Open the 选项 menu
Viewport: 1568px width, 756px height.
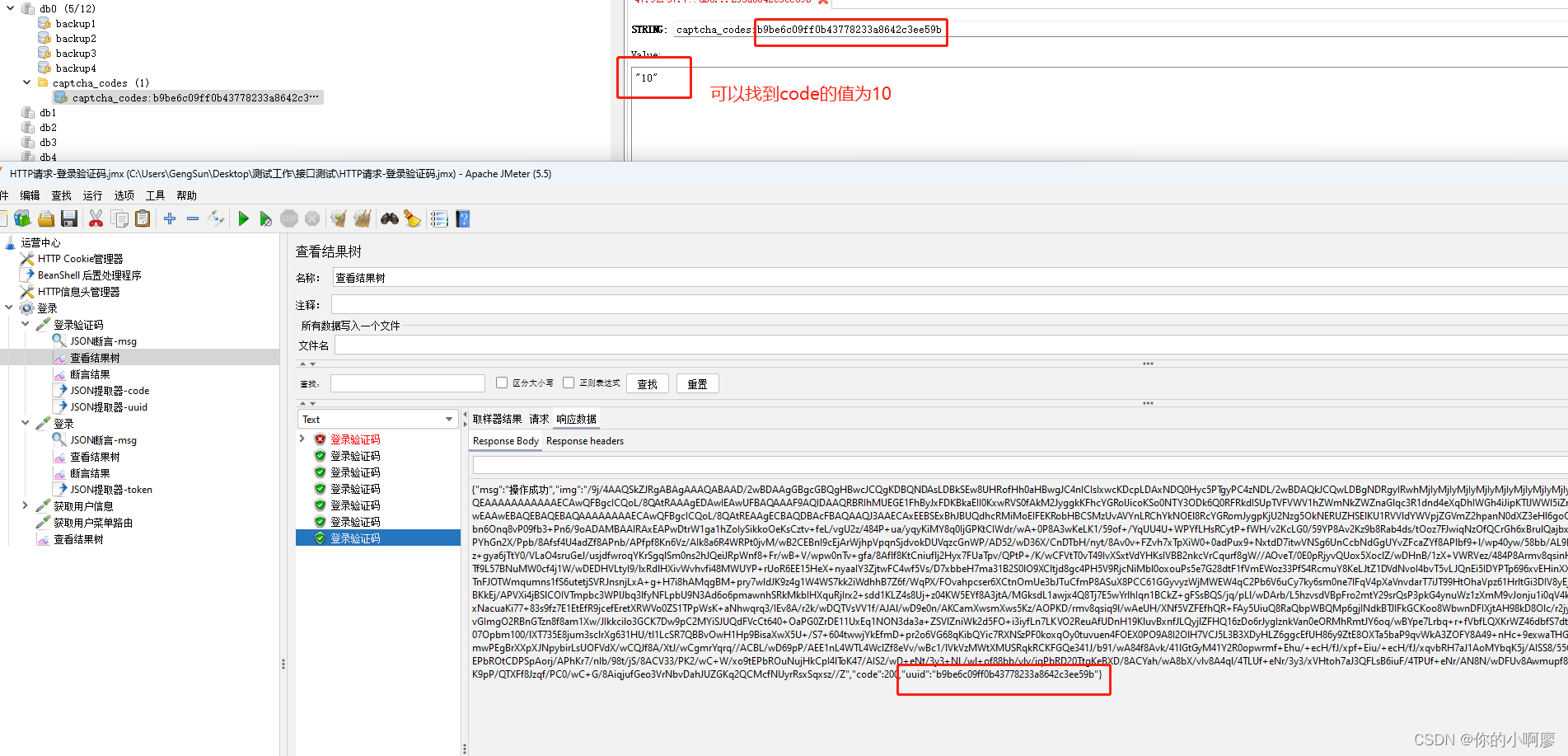pos(124,195)
